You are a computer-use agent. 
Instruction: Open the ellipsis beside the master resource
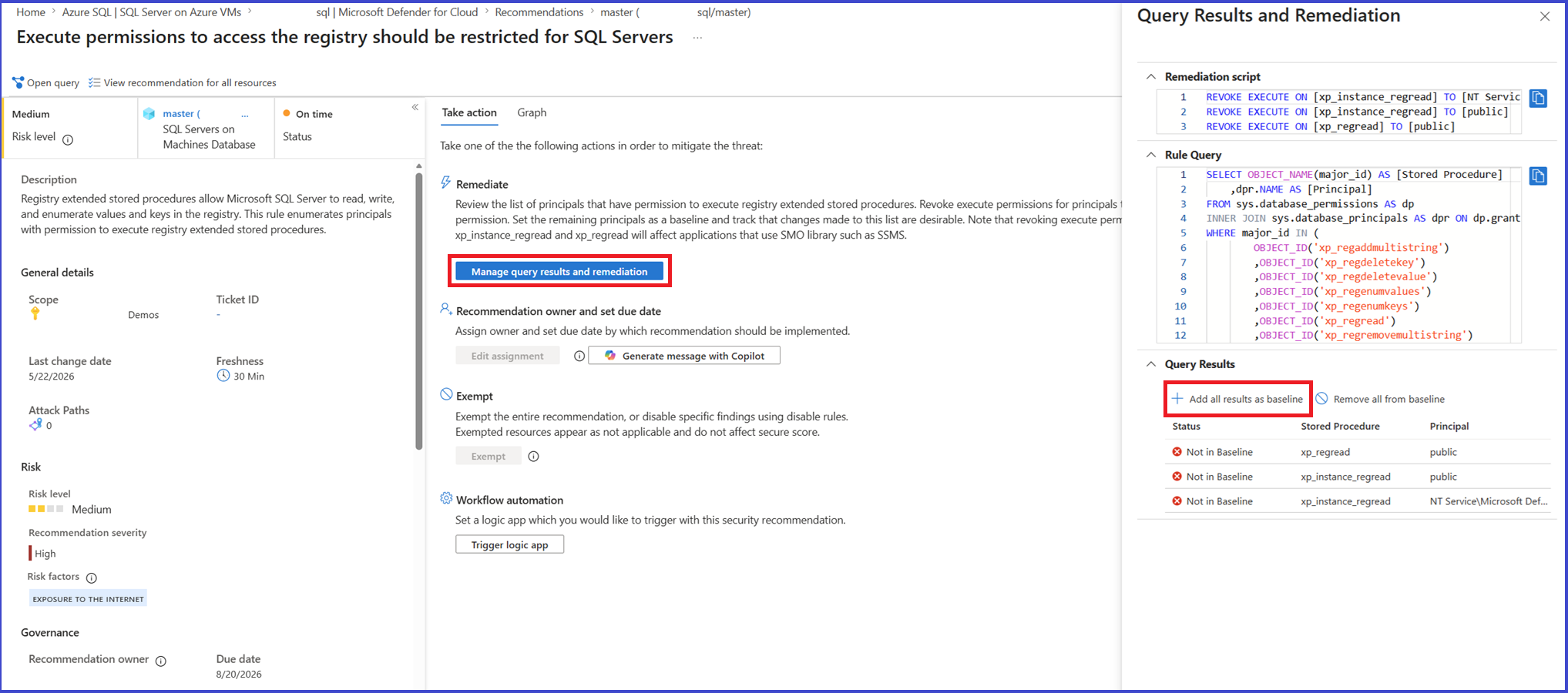click(245, 115)
